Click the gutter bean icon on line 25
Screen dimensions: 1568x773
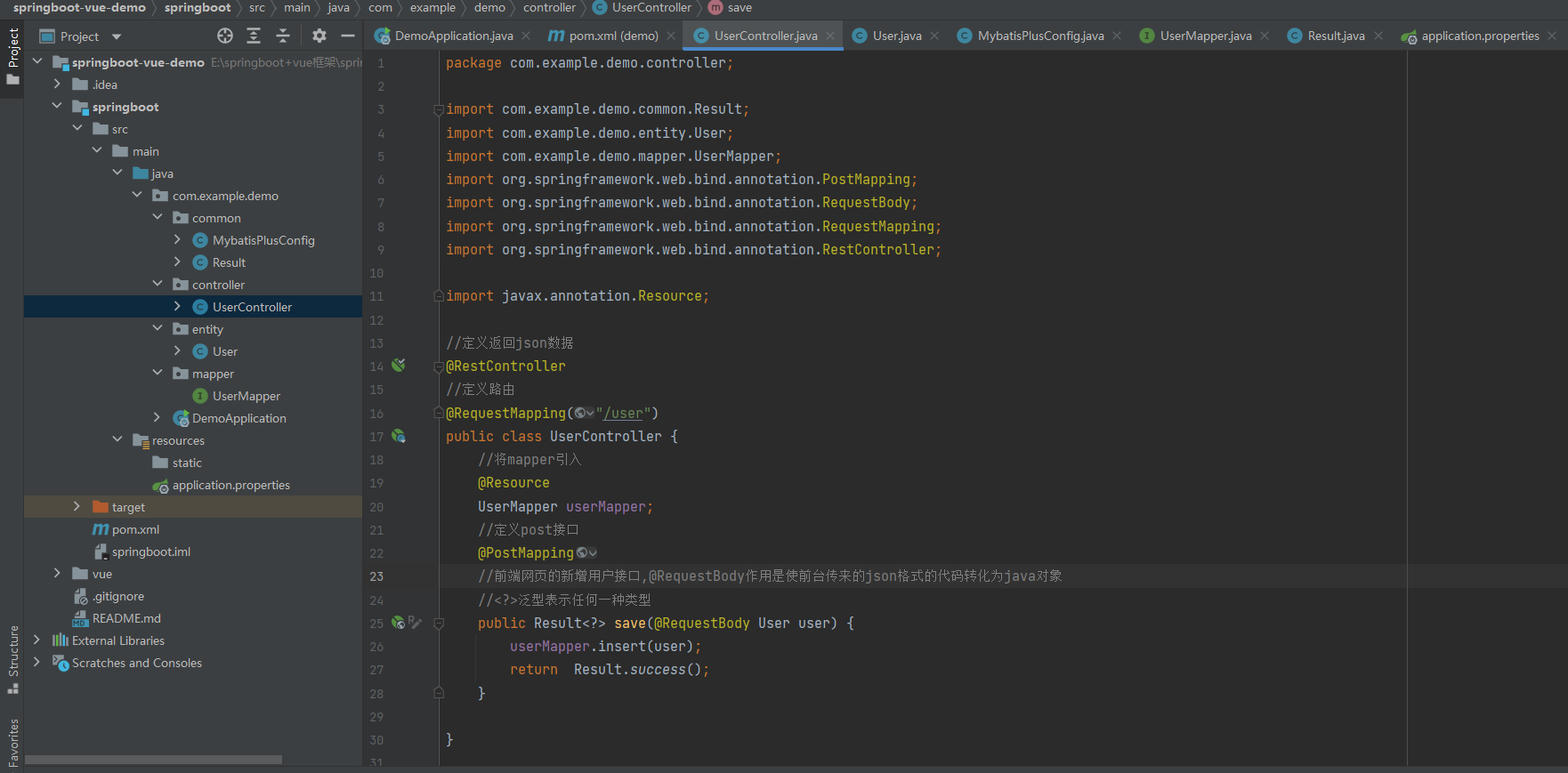click(x=398, y=623)
